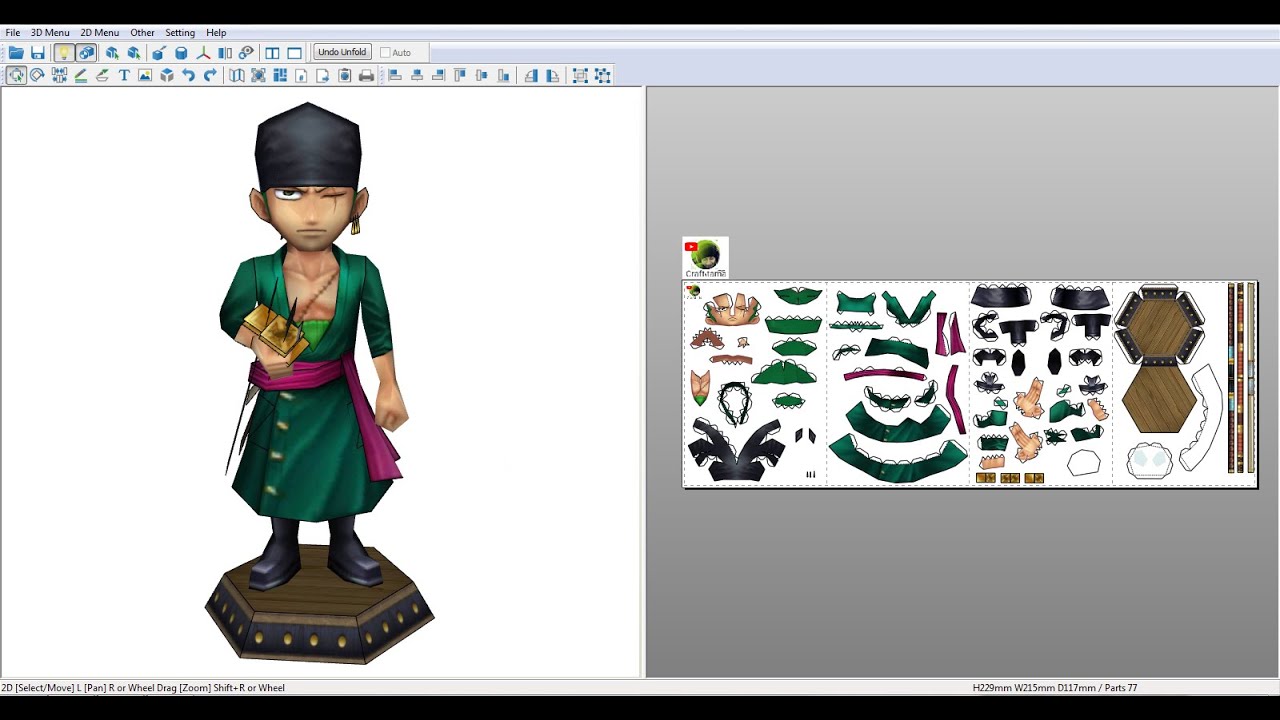
Task: Click the Undo Unfold button
Action: point(342,52)
